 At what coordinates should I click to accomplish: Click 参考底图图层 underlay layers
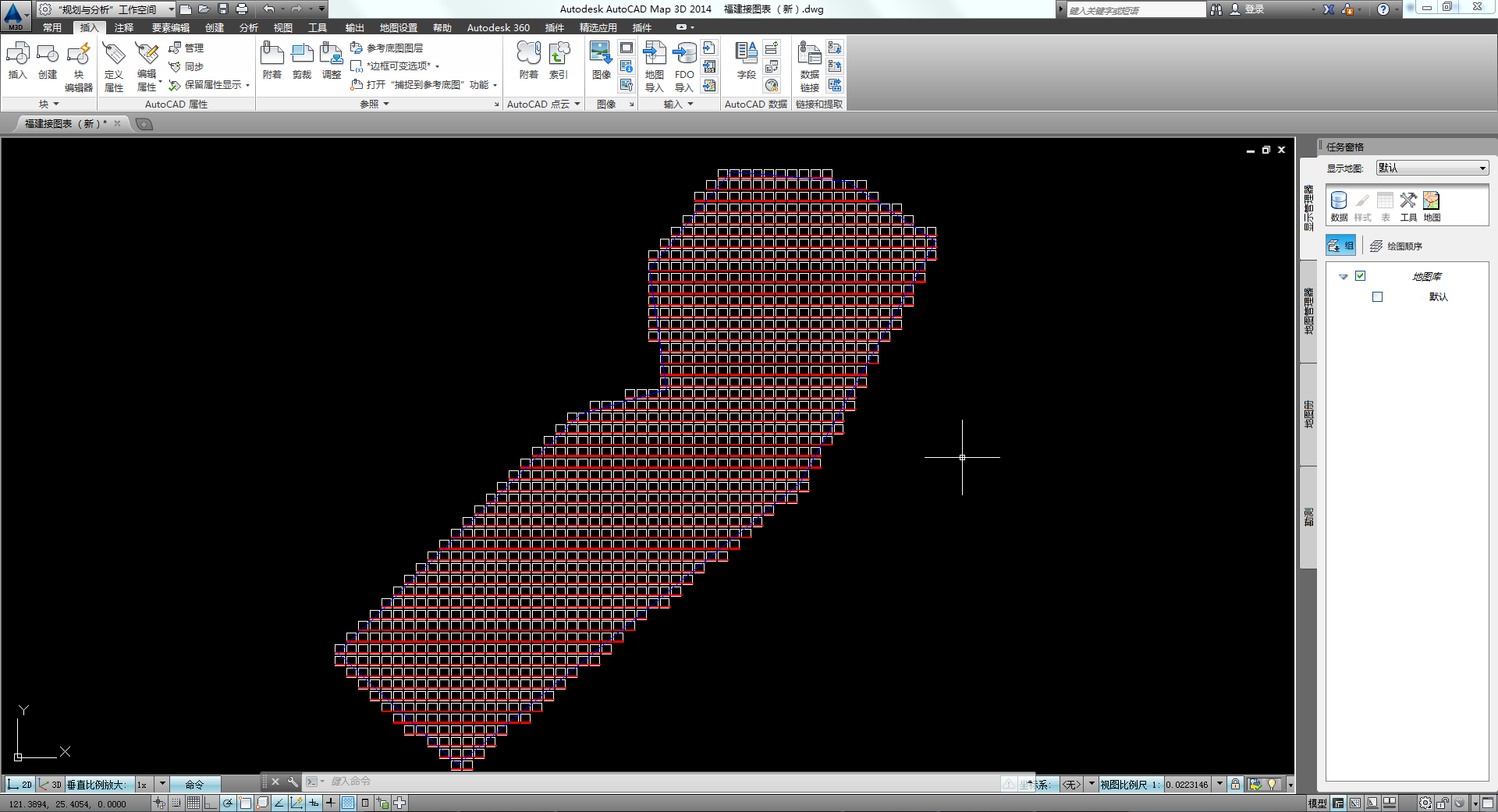pyautogui.click(x=387, y=48)
